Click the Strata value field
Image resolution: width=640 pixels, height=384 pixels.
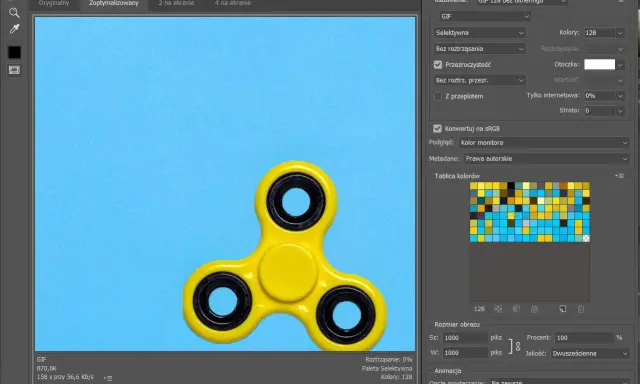[599, 111]
